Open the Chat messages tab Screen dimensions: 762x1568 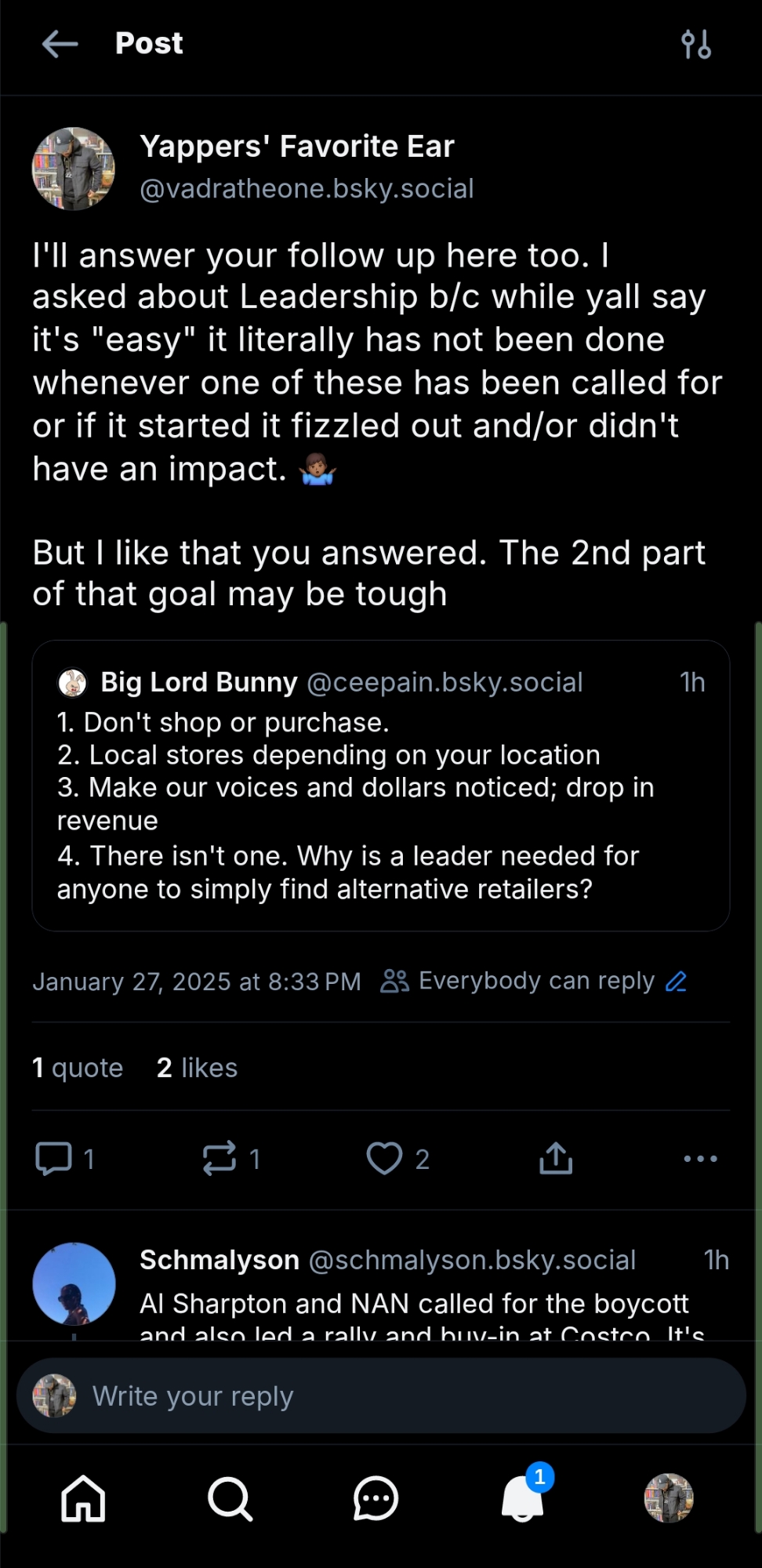click(376, 1498)
